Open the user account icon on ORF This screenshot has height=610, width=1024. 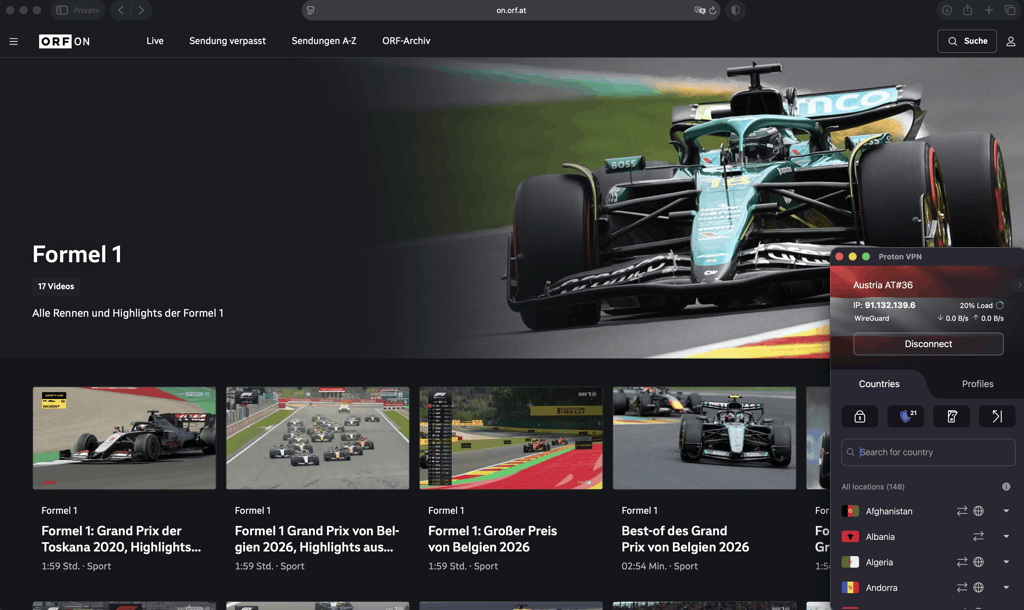(x=1010, y=41)
